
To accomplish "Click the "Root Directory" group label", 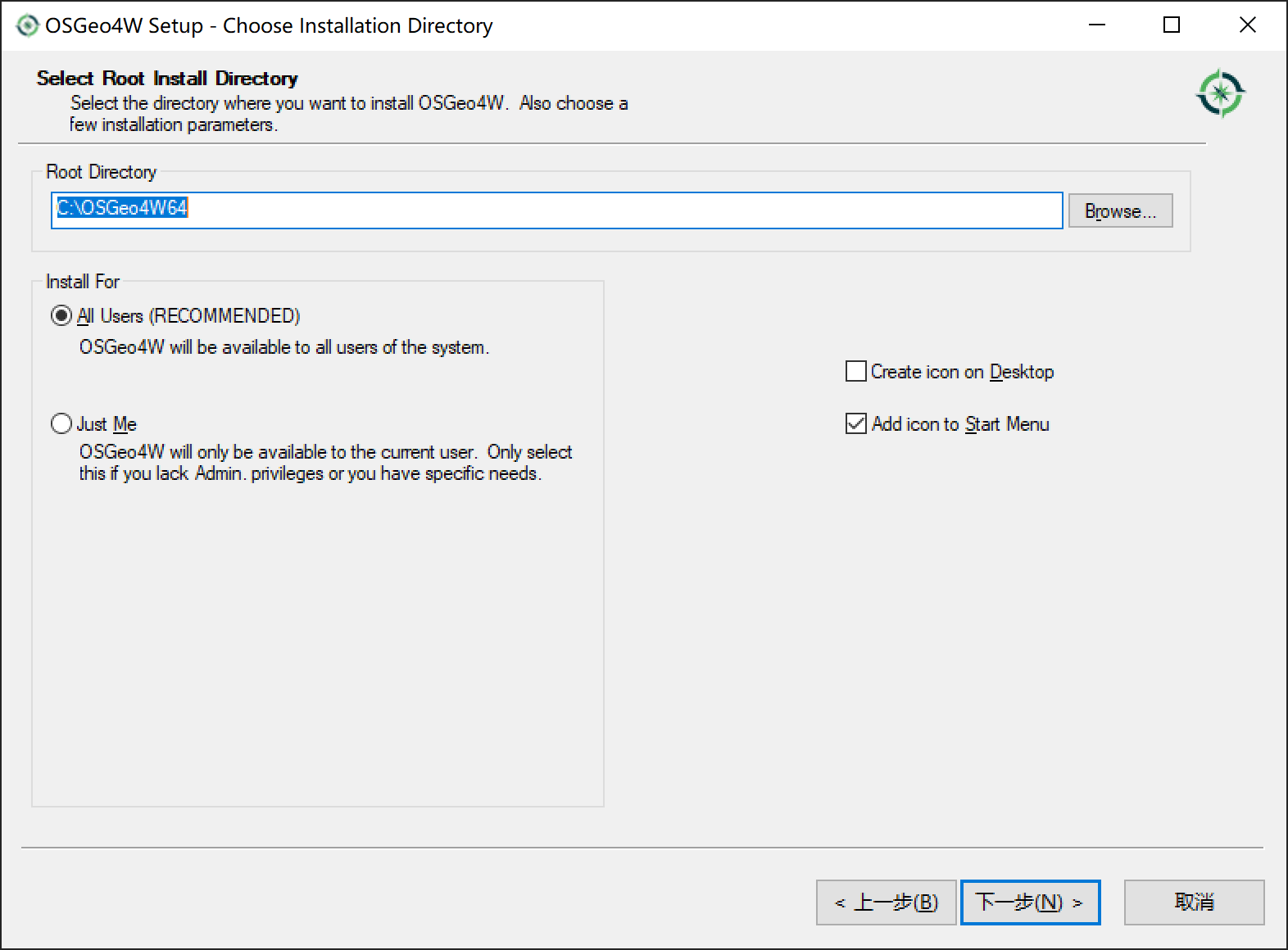I will (x=101, y=172).
